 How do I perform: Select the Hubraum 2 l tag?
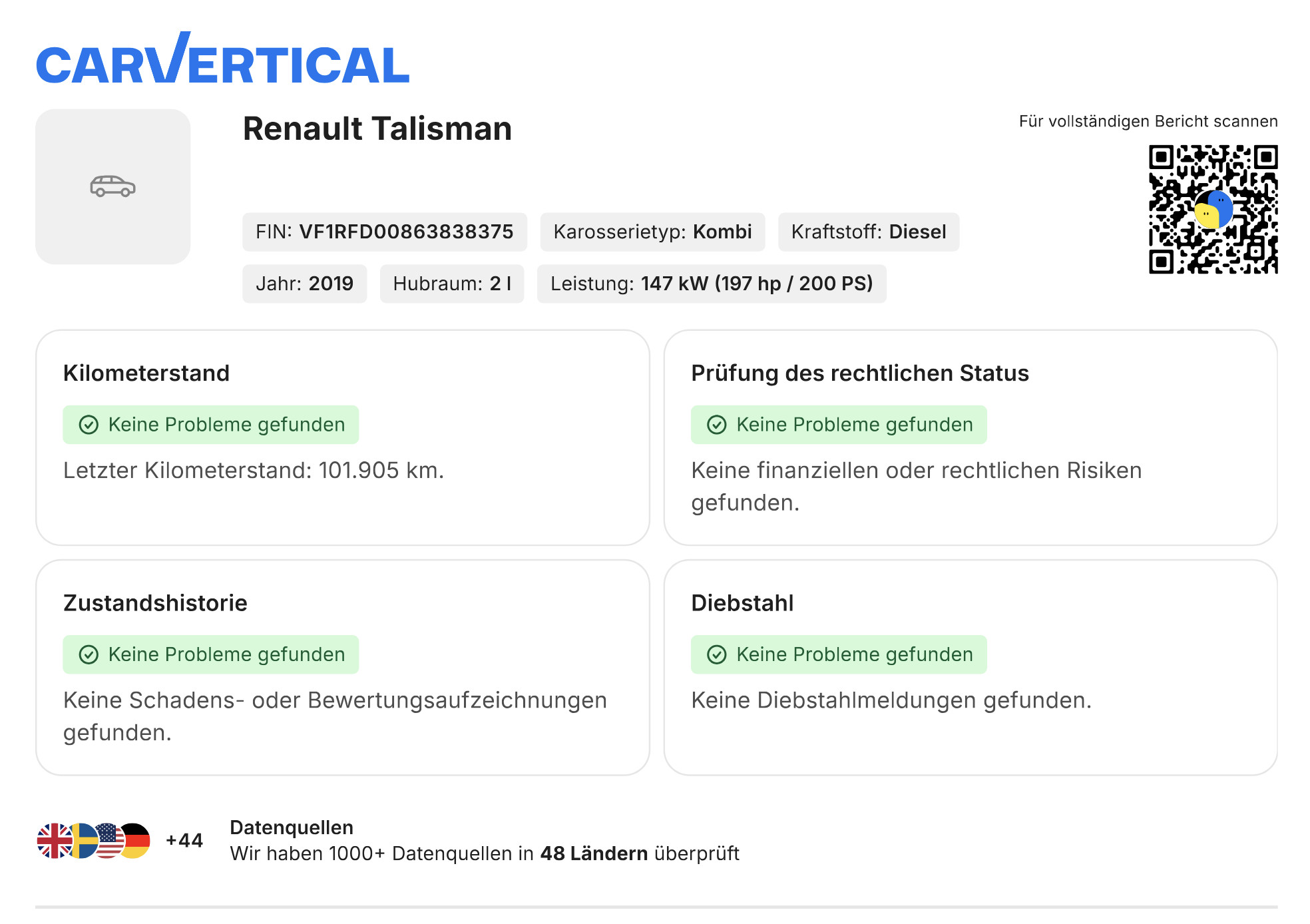tap(452, 284)
